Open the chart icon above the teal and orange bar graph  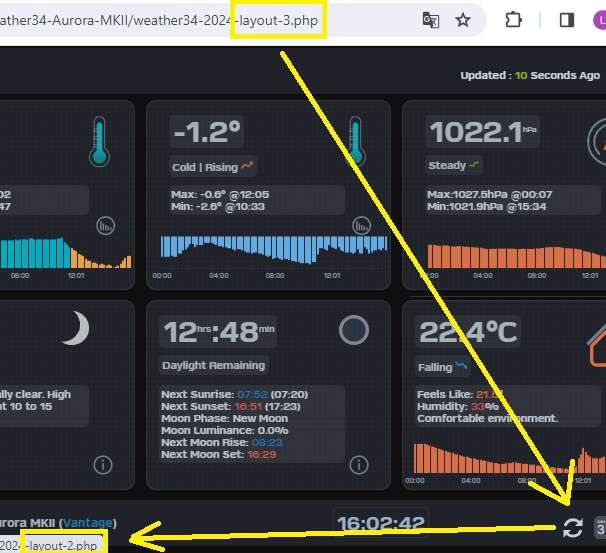(x=106, y=226)
